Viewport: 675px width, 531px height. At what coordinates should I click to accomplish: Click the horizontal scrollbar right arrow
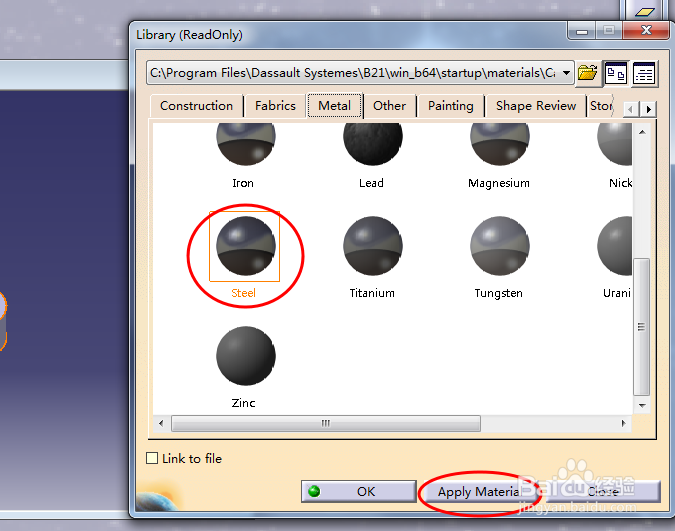click(623, 423)
